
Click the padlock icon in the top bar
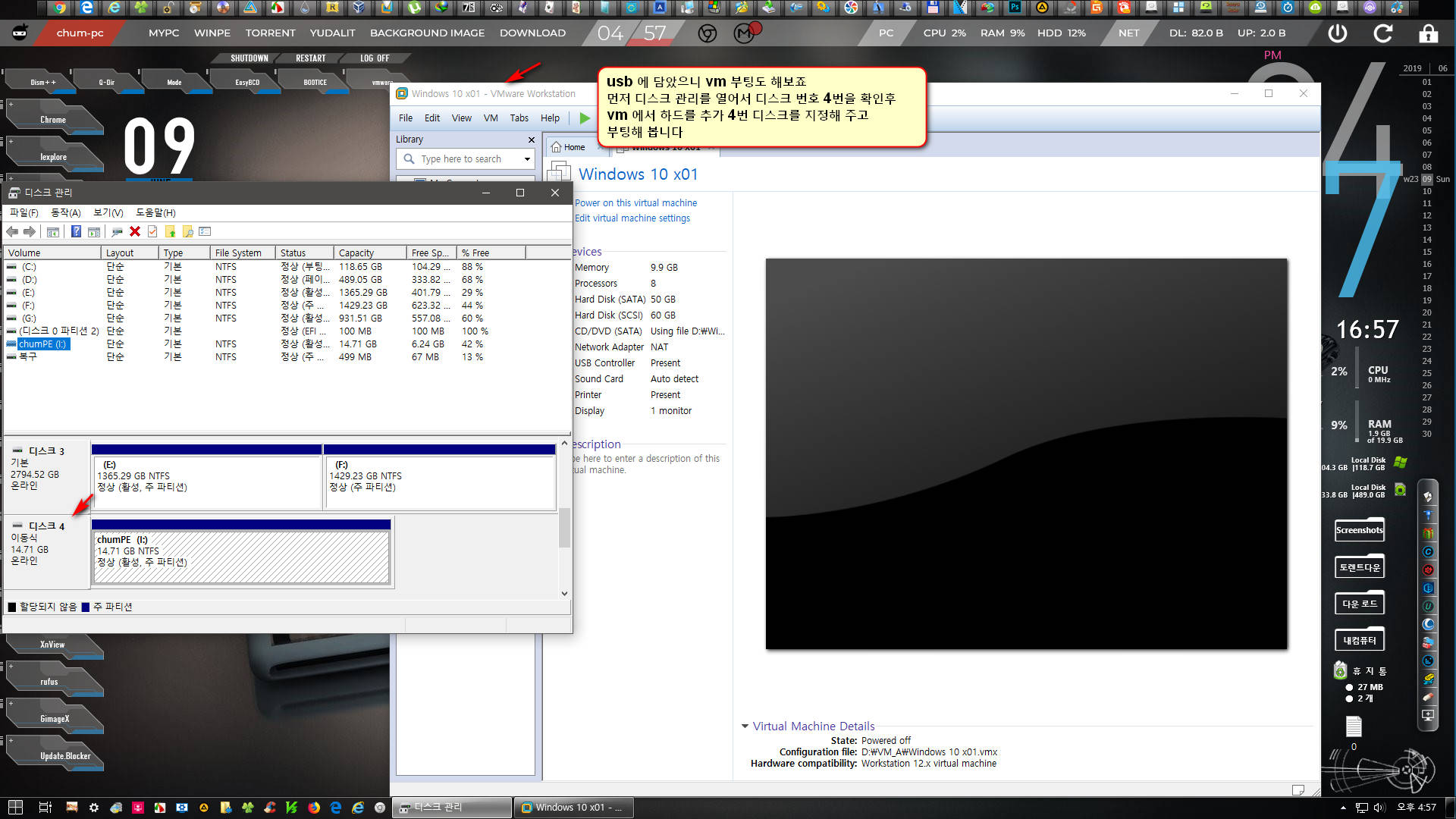pyautogui.click(x=1428, y=33)
